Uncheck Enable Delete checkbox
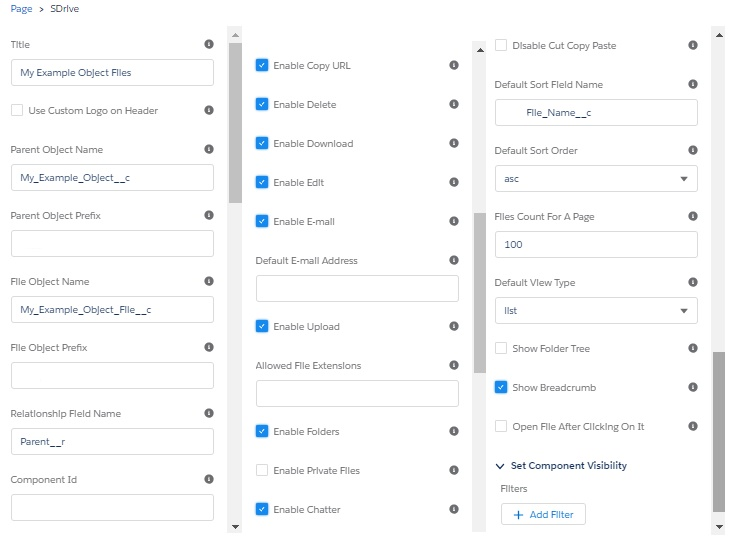 pyautogui.click(x=262, y=104)
